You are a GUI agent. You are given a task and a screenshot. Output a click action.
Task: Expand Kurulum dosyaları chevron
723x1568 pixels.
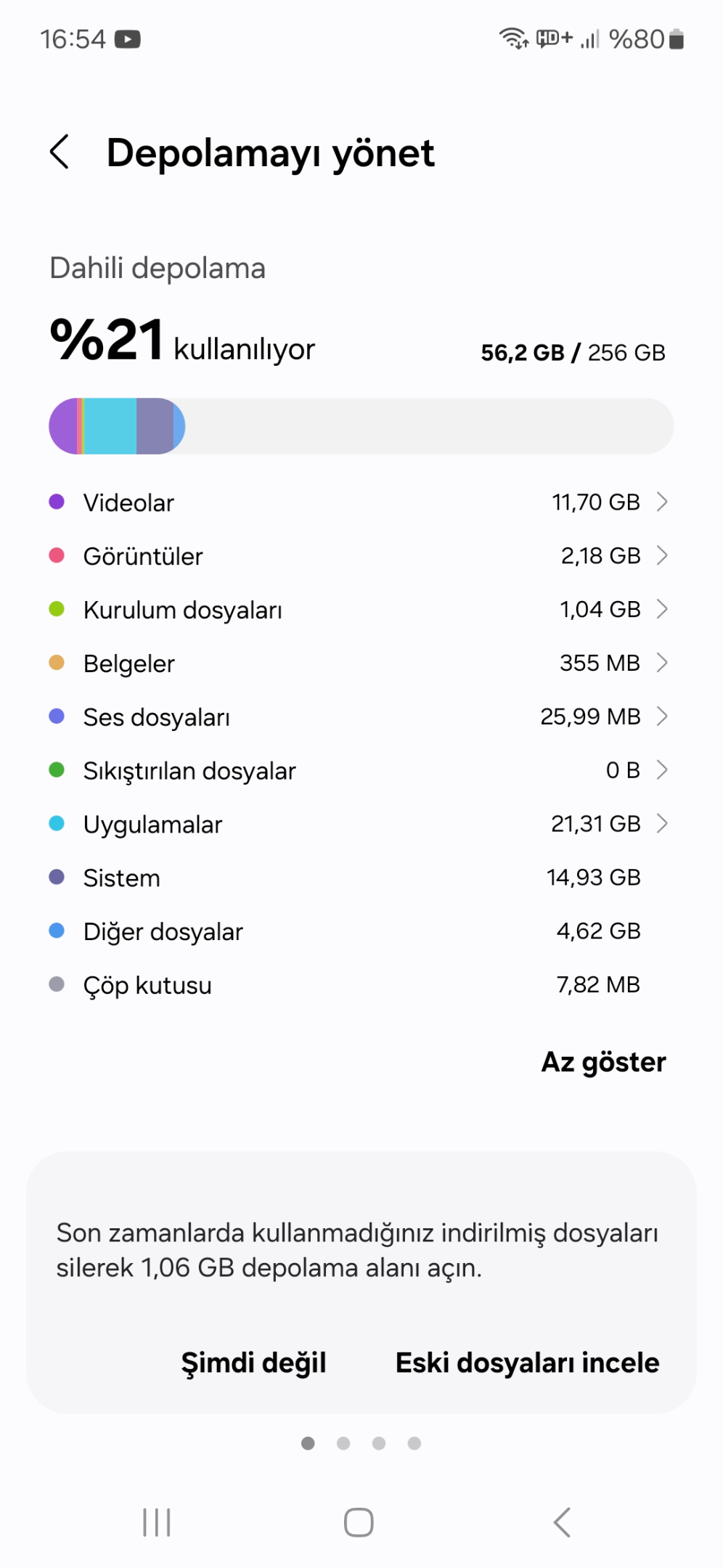click(662, 609)
